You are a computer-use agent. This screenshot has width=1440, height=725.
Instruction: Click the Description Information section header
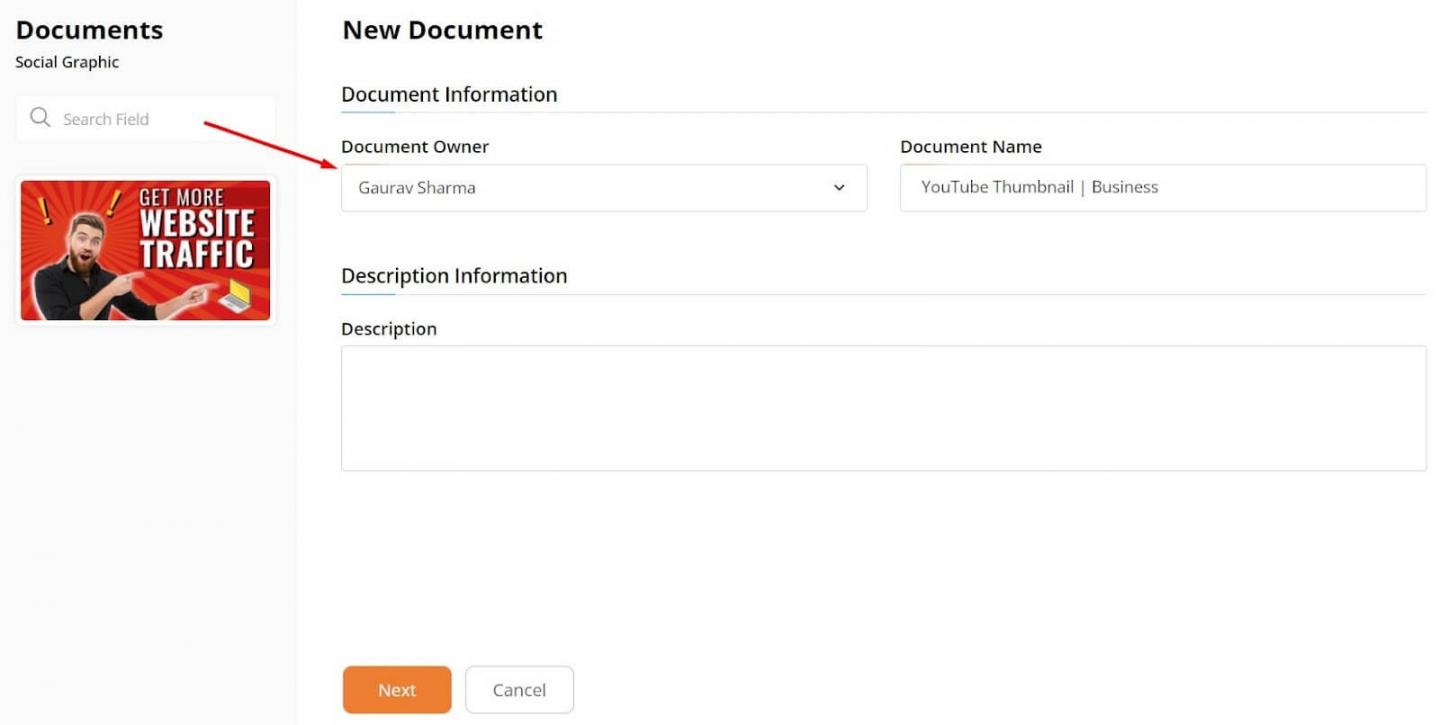[454, 276]
